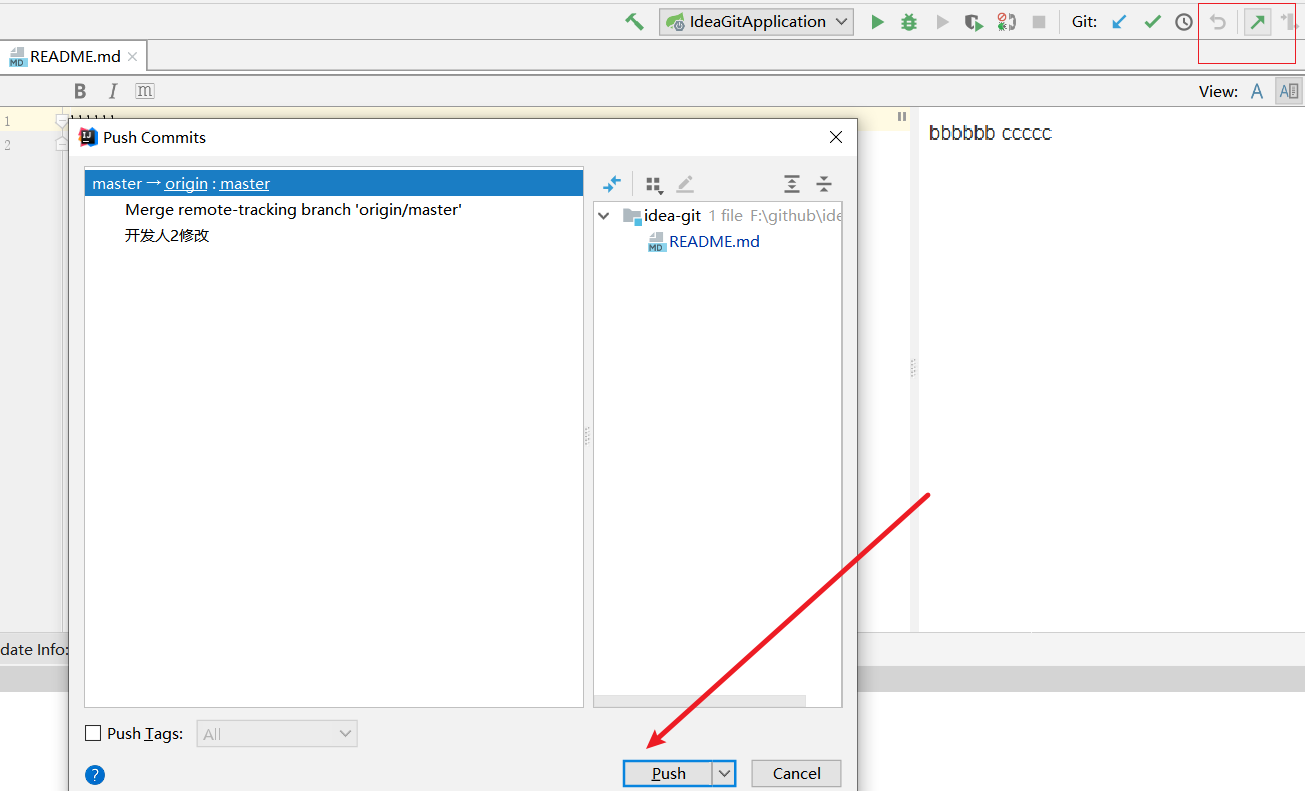Click the gray run-with-profiler play icon
The image size is (1305, 791).
[x=942, y=22]
